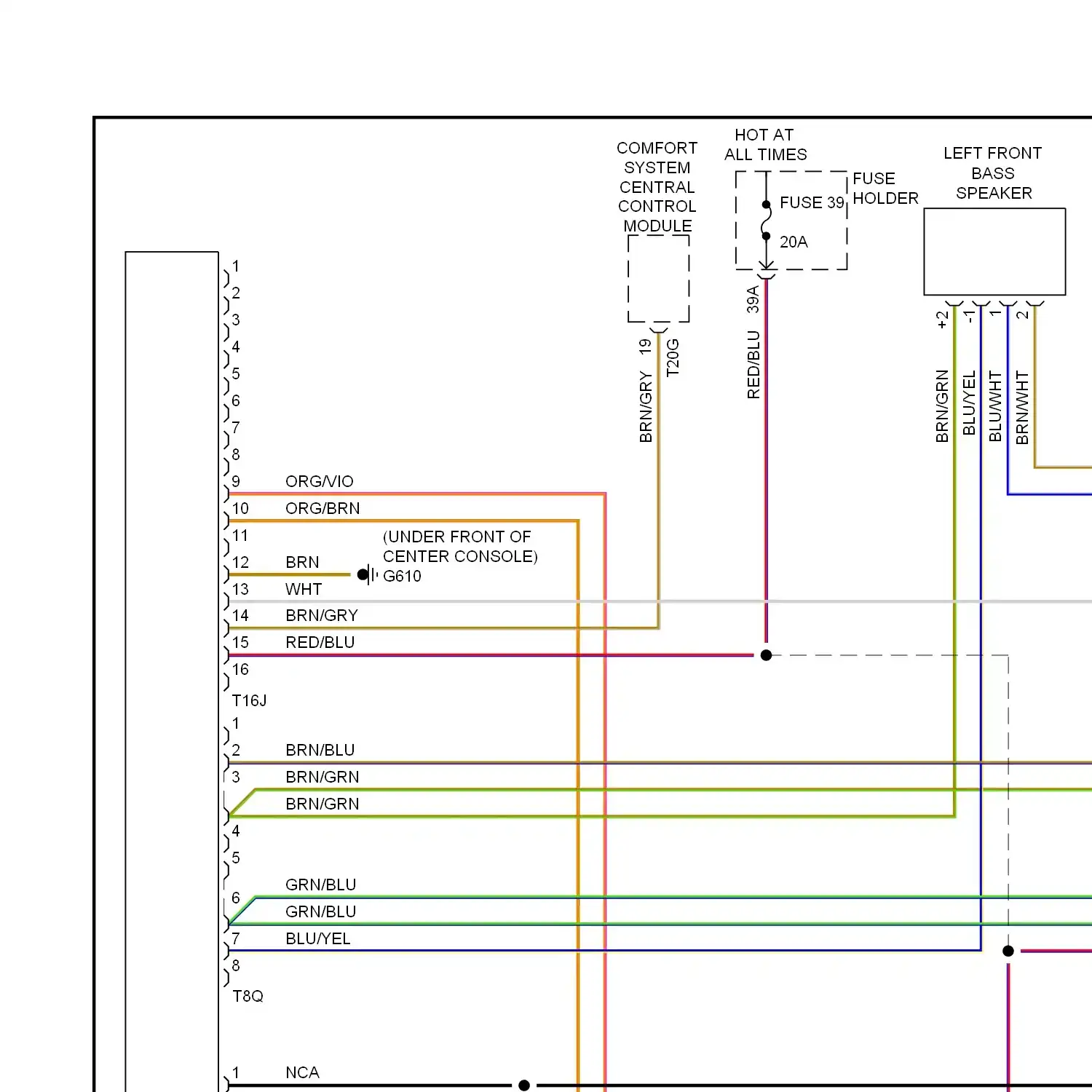Click the NCA wire label

(x=302, y=1072)
